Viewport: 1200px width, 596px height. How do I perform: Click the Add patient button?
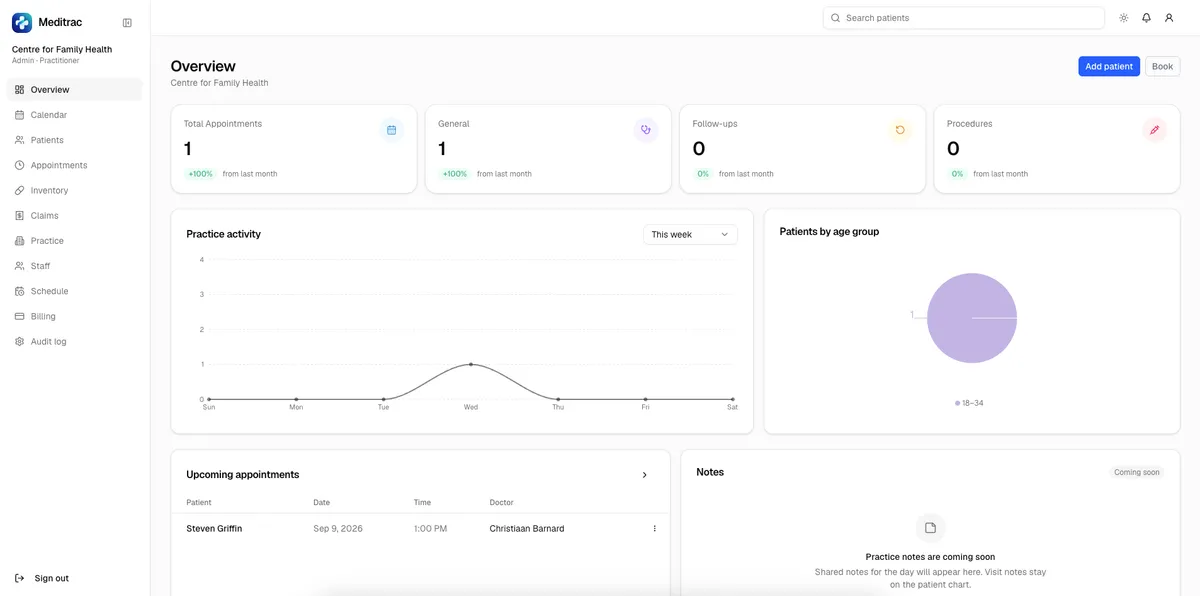point(1109,66)
